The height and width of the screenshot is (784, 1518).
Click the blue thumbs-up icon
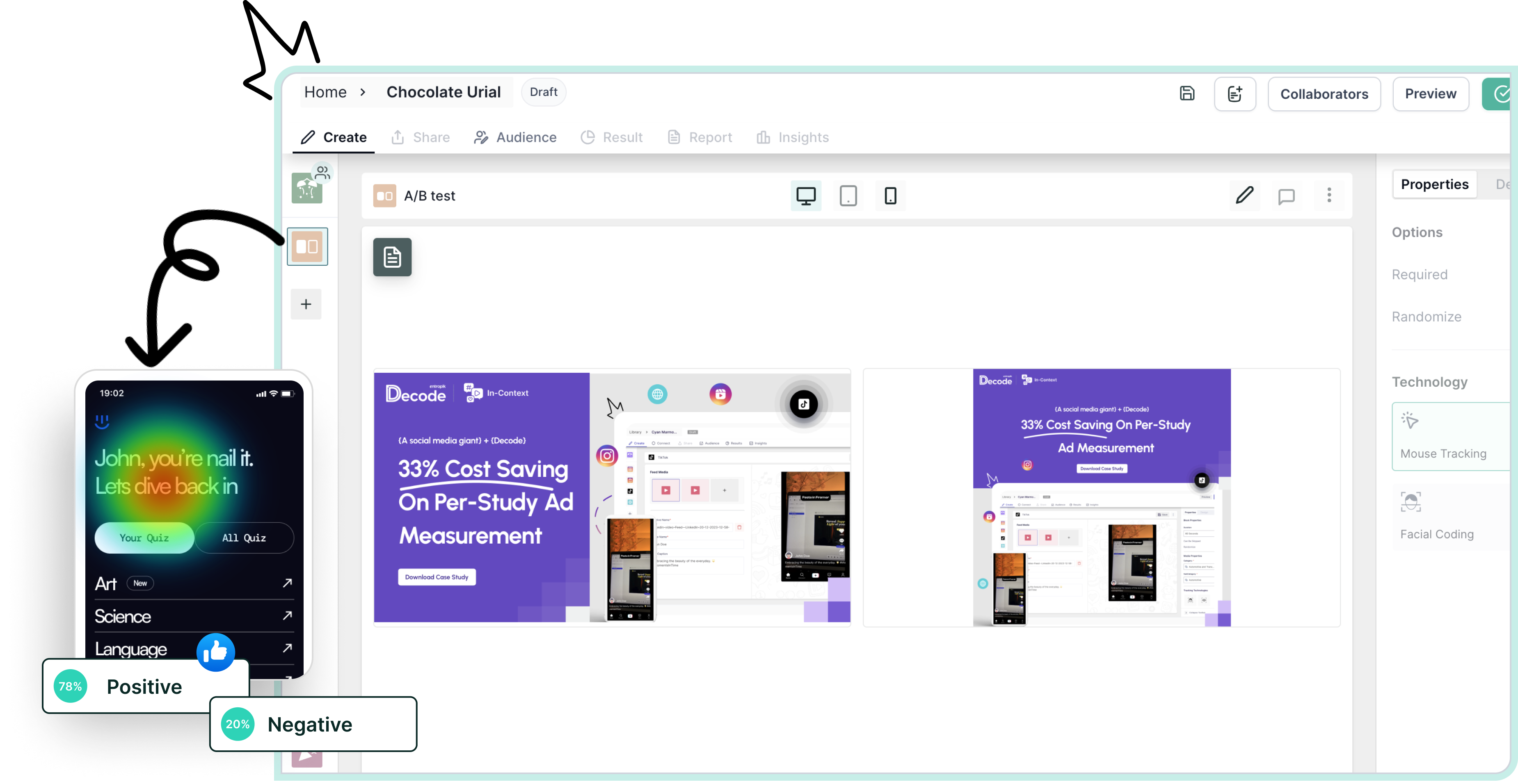(215, 652)
